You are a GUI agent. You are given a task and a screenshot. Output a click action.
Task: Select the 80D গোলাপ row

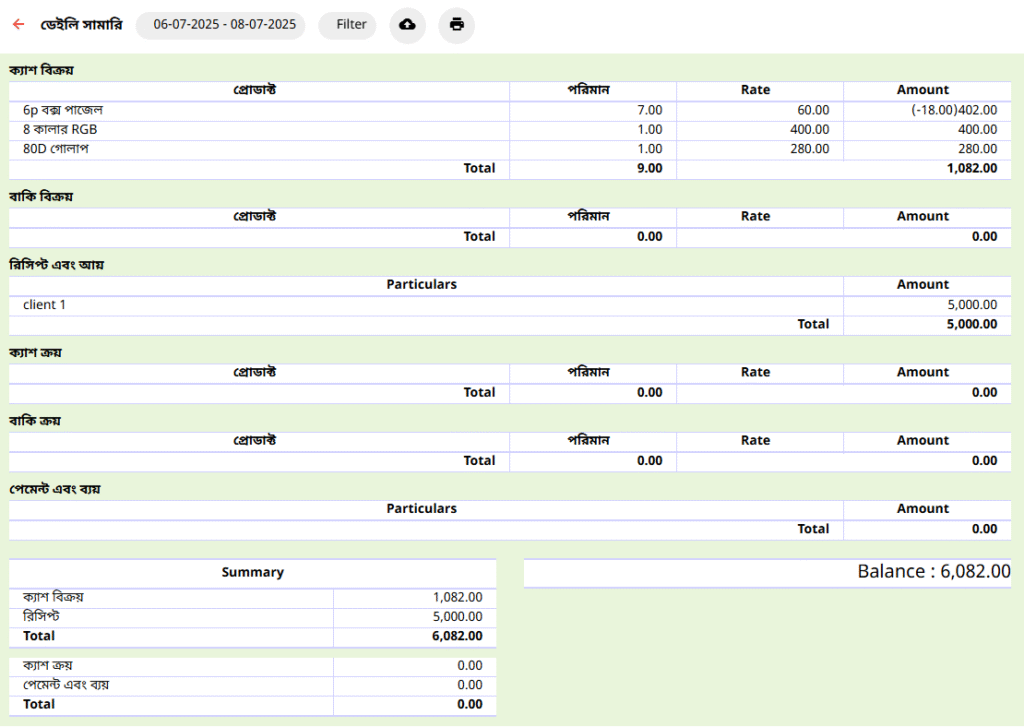click(x=510, y=149)
